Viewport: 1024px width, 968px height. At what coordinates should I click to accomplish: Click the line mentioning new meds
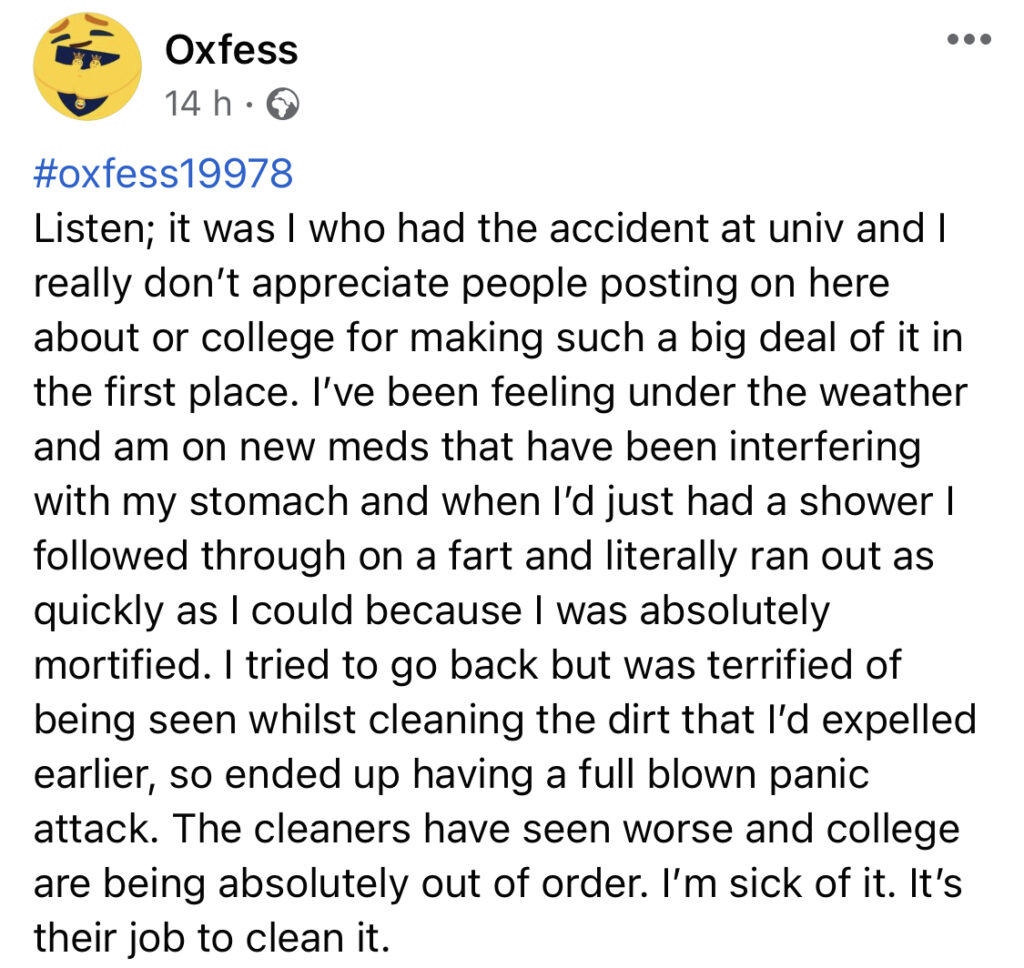477,447
